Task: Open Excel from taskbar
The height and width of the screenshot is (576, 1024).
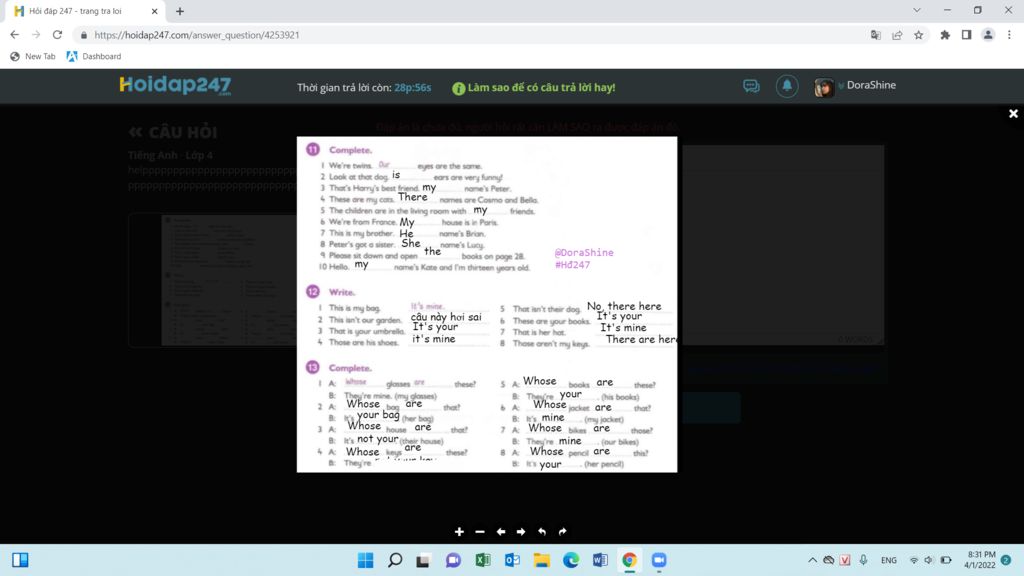Action: (x=483, y=560)
